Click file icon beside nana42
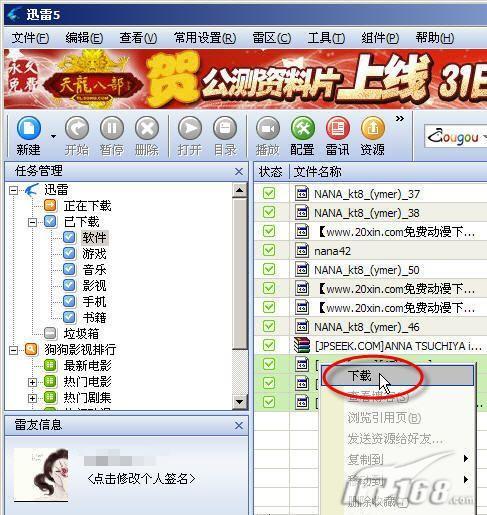487x515 pixels. click(302, 250)
